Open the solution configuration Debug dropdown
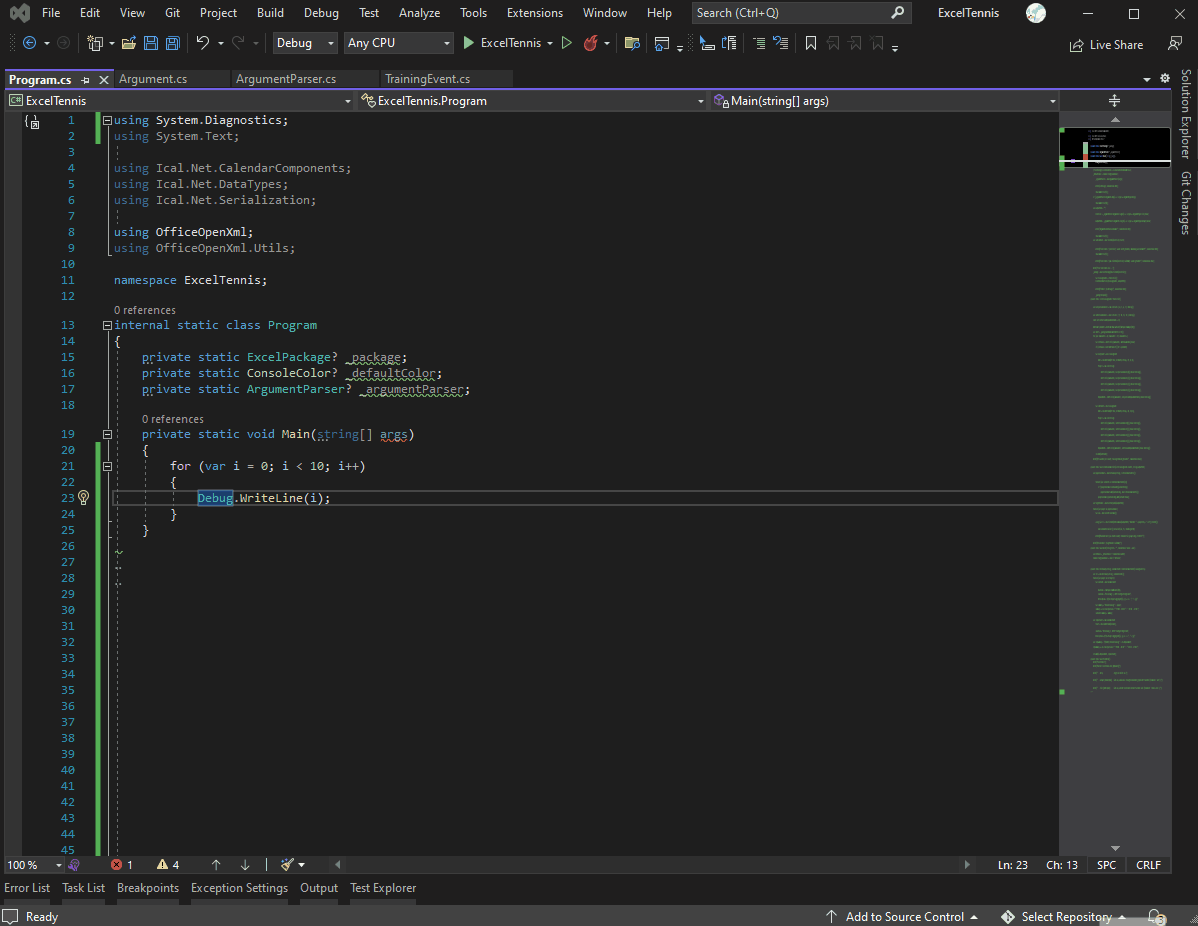 pyautogui.click(x=304, y=43)
